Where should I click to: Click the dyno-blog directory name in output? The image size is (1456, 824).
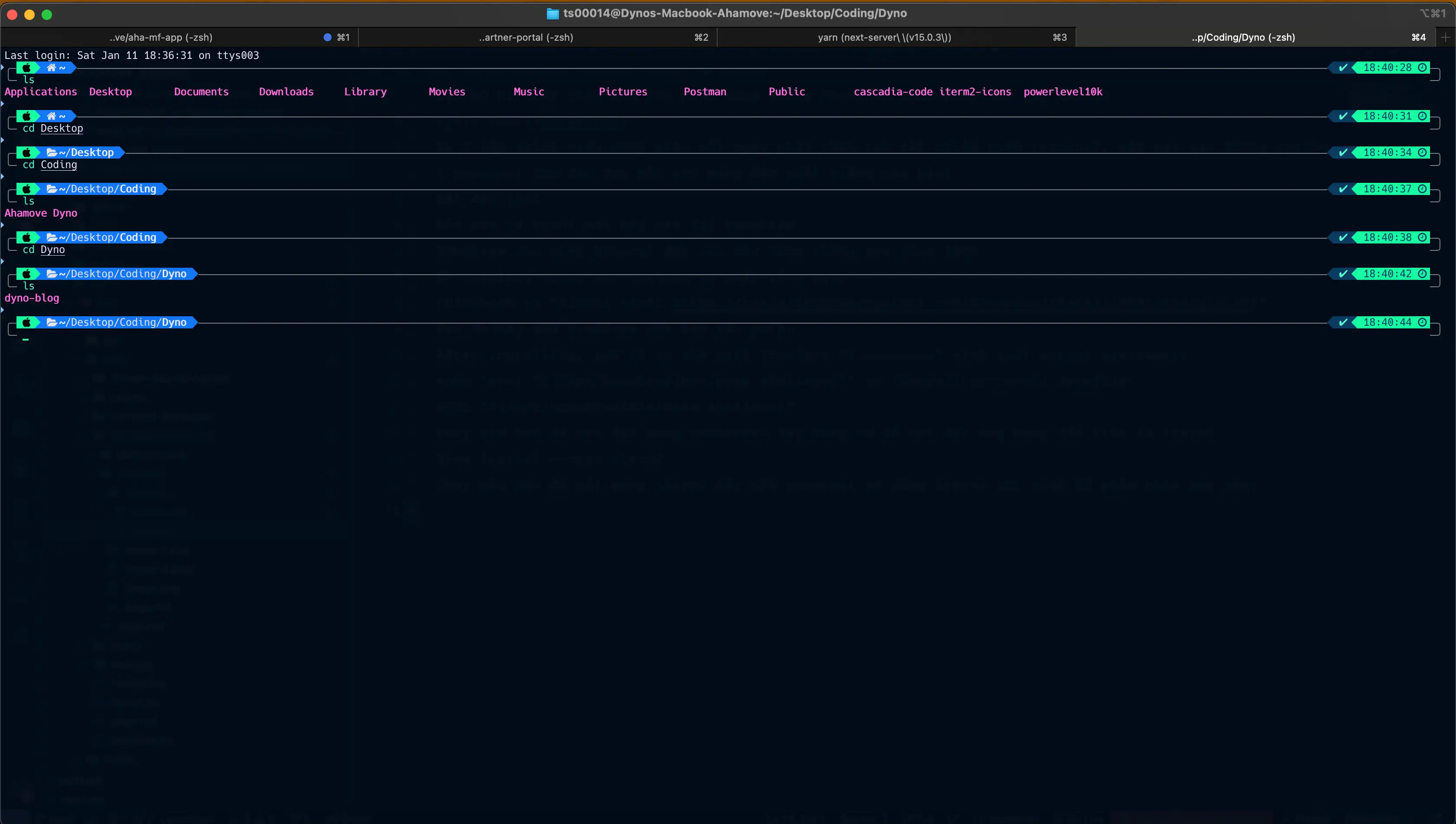point(32,298)
